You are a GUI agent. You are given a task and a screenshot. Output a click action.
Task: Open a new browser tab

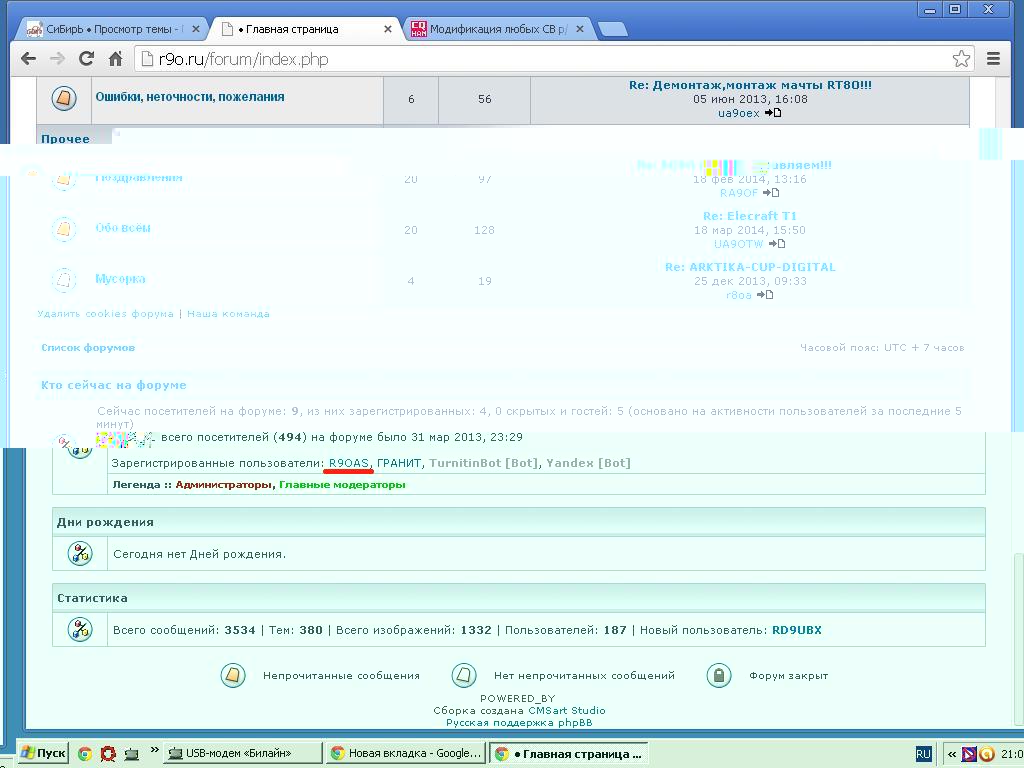click(612, 29)
